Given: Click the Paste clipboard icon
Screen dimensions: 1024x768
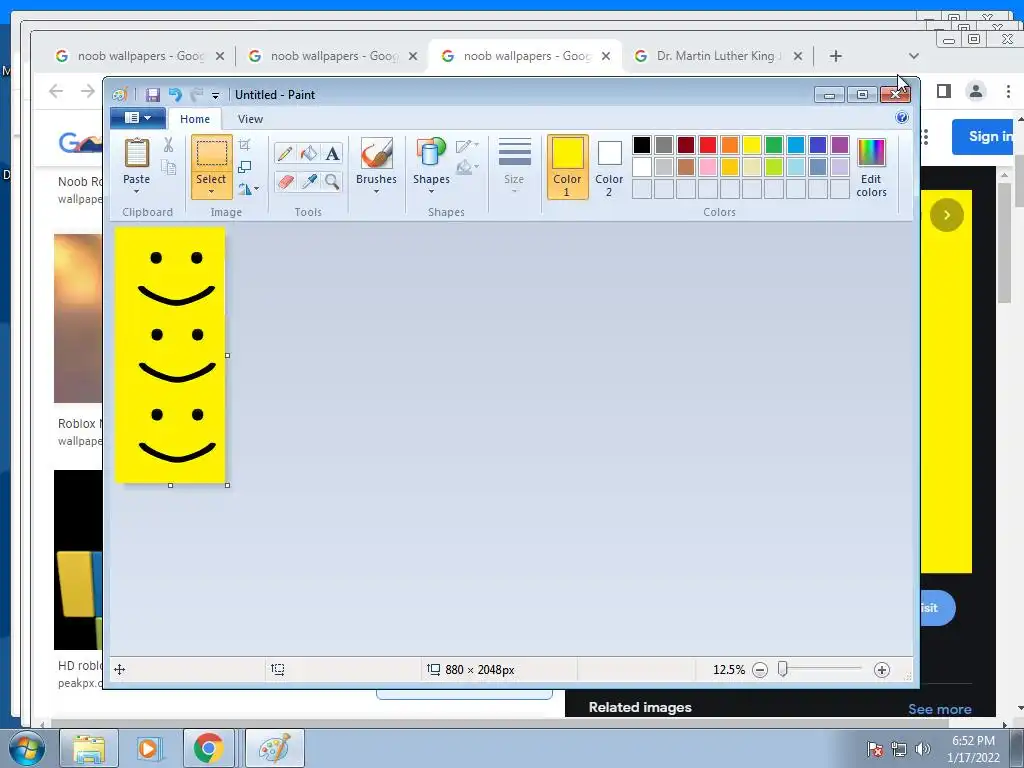Looking at the screenshot, I should [136, 153].
